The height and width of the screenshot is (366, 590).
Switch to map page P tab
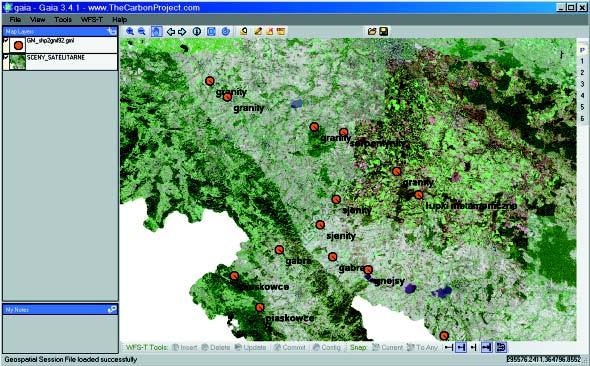[x=582, y=50]
